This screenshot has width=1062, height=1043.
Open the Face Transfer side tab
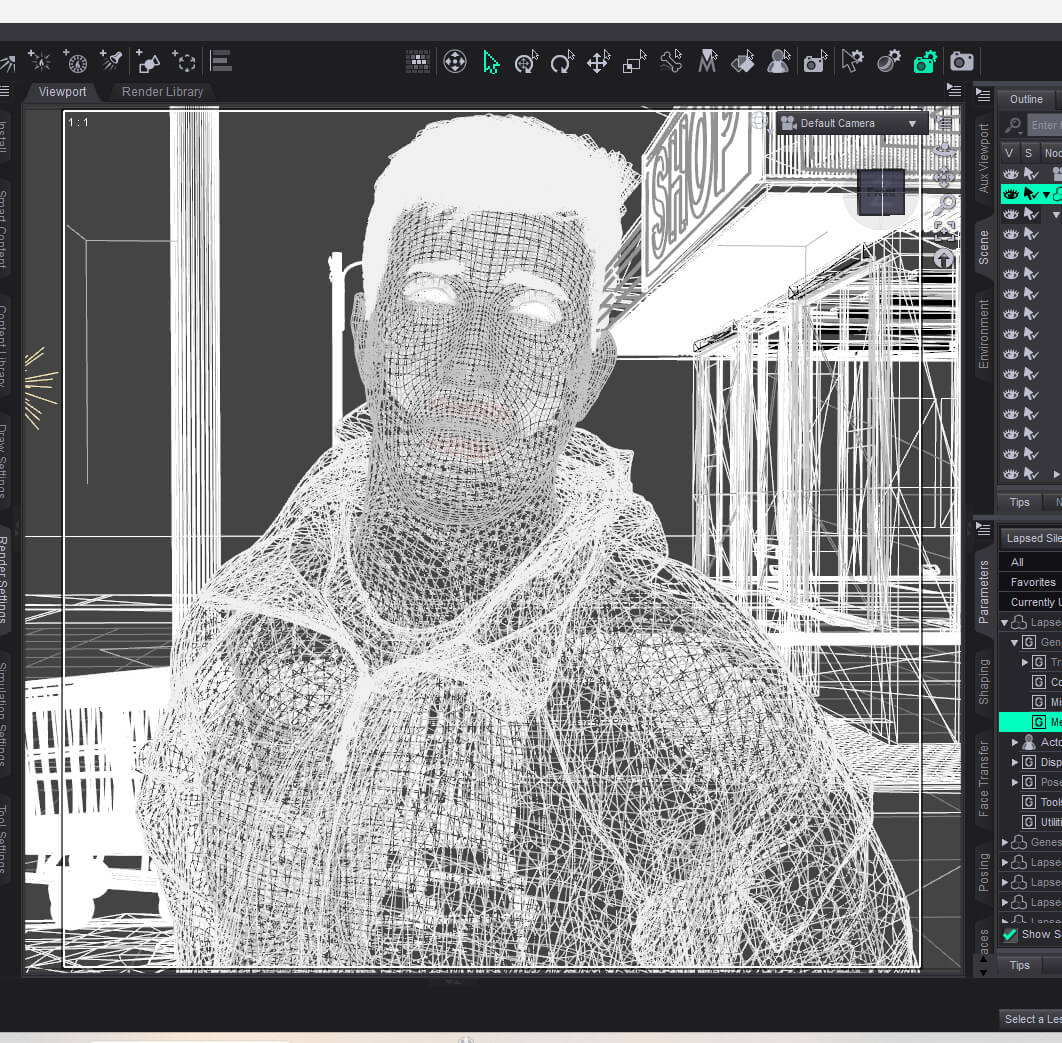[983, 779]
